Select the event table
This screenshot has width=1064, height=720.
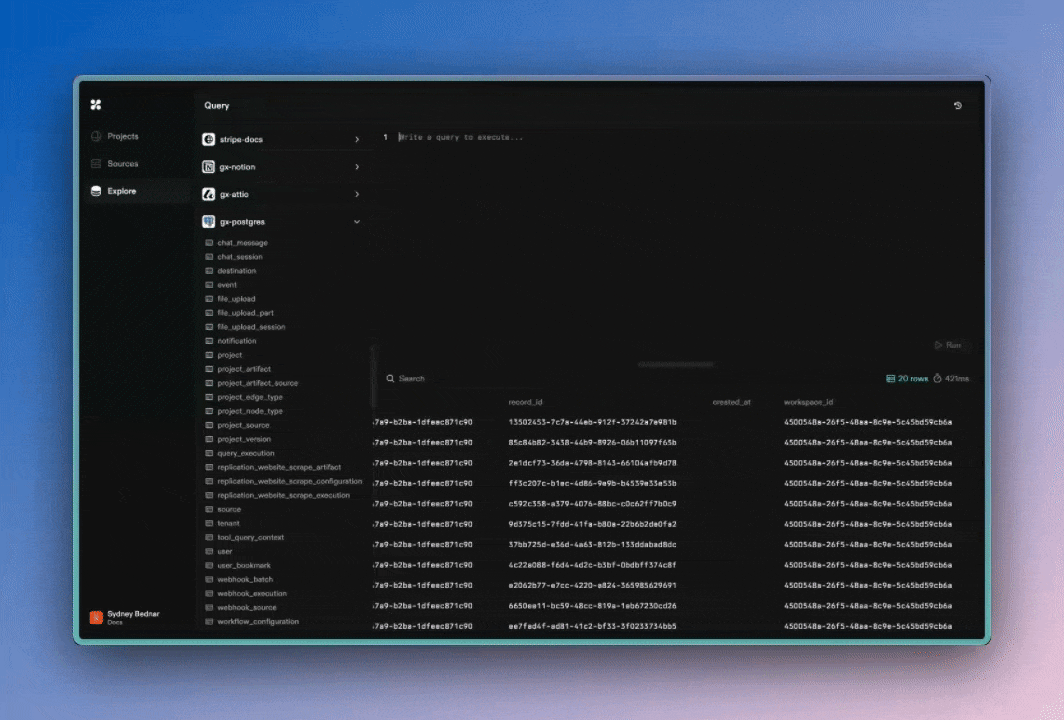tap(227, 285)
